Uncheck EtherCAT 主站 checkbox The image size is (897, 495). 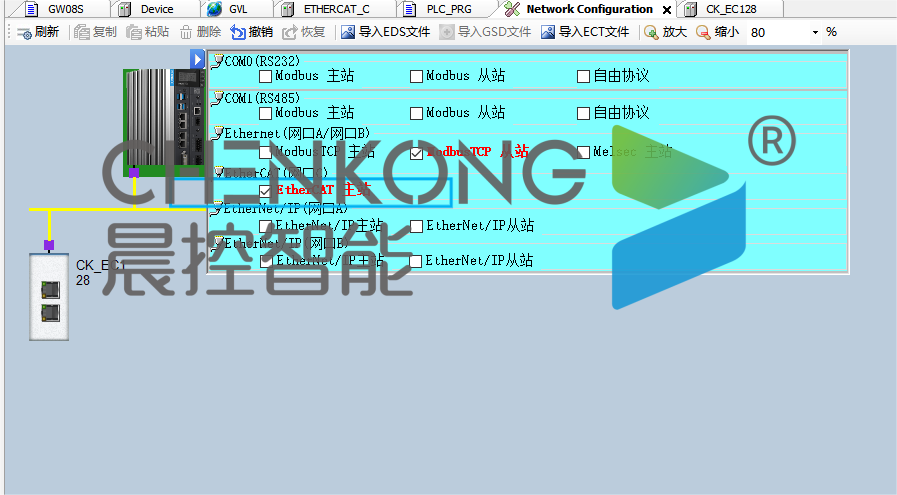point(265,191)
